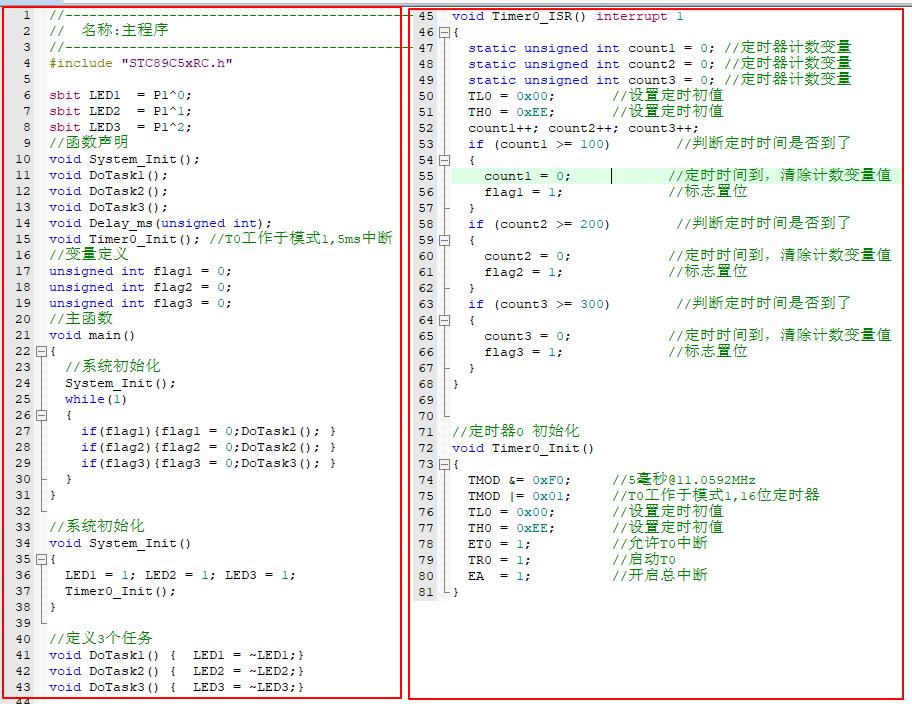
Task: Click the void Timer0_Init(); prototype on line 15
Action: pyautogui.click(x=124, y=239)
